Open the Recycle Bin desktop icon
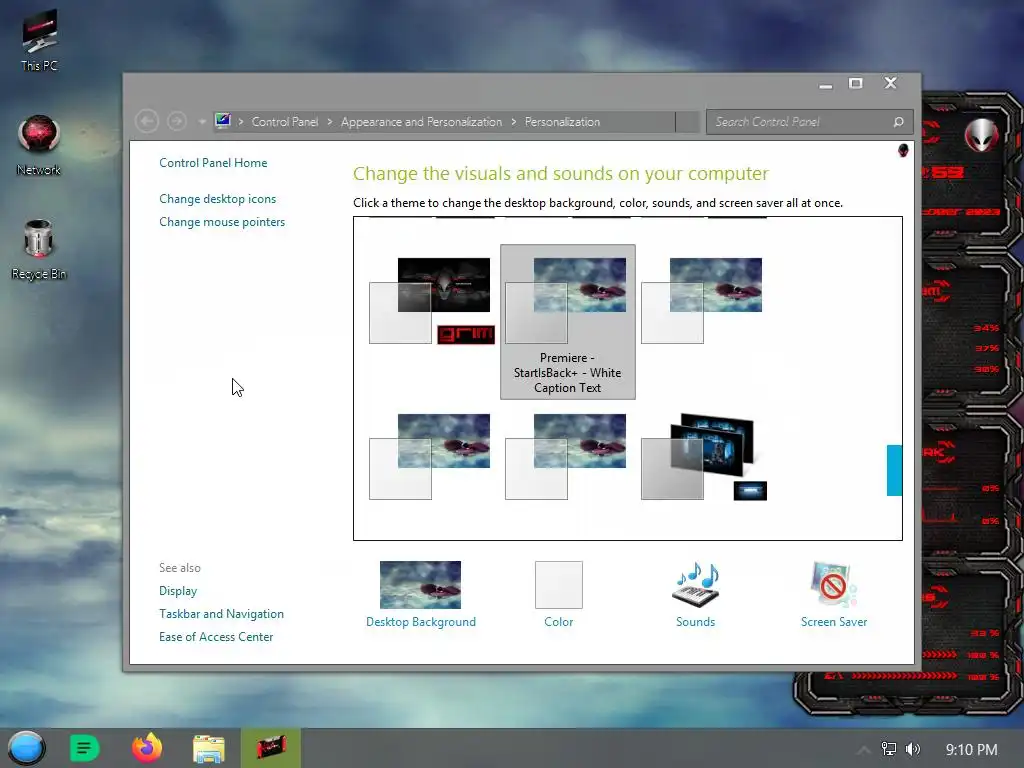Screen dimensions: 1024x768 (39, 249)
